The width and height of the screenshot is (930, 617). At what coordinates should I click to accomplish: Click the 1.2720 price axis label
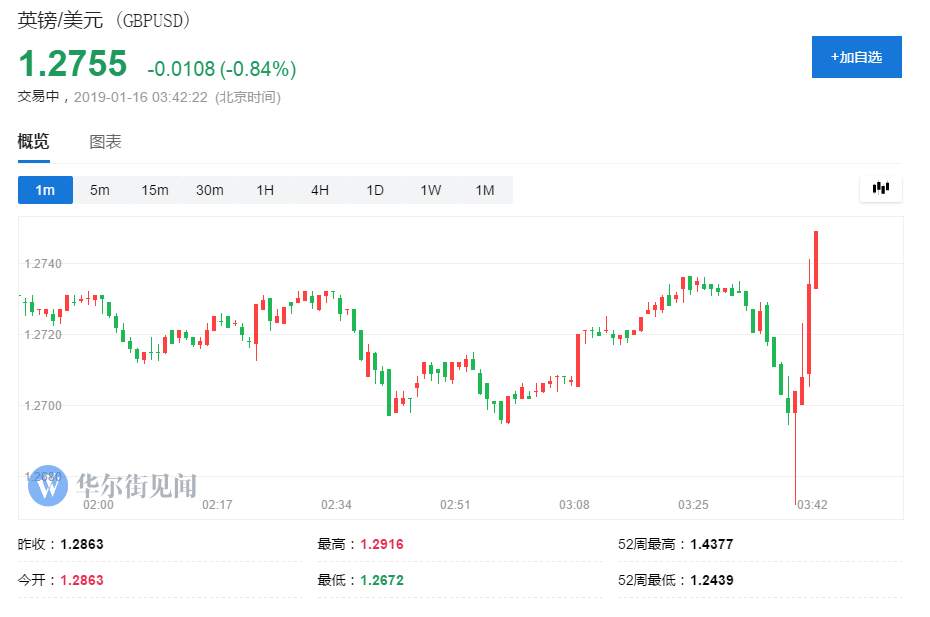click(x=43, y=335)
